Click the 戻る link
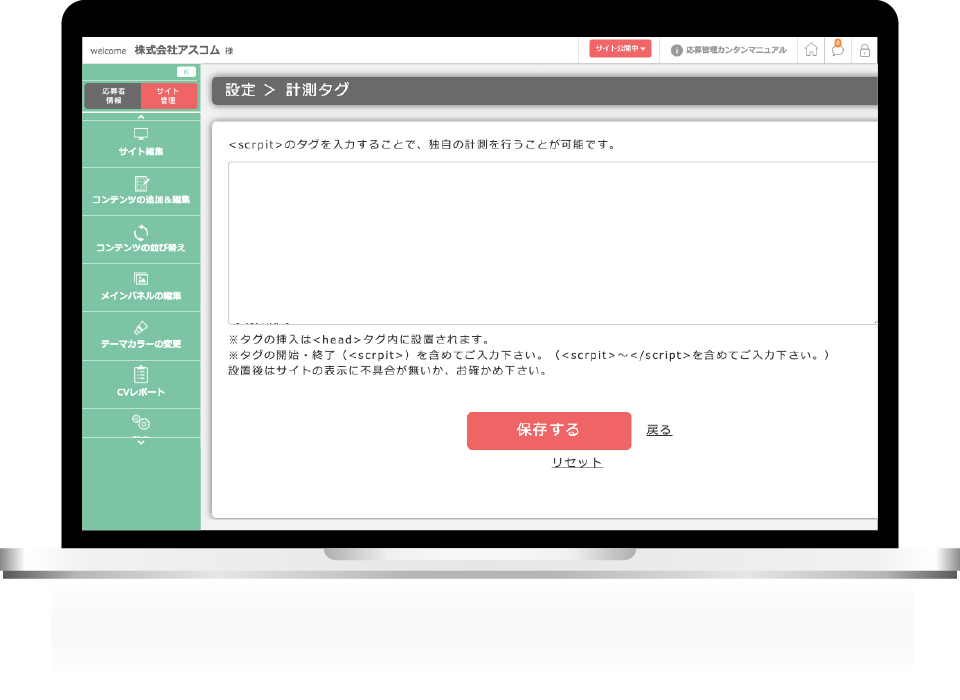Viewport: 960px width, 700px height. pos(660,430)
